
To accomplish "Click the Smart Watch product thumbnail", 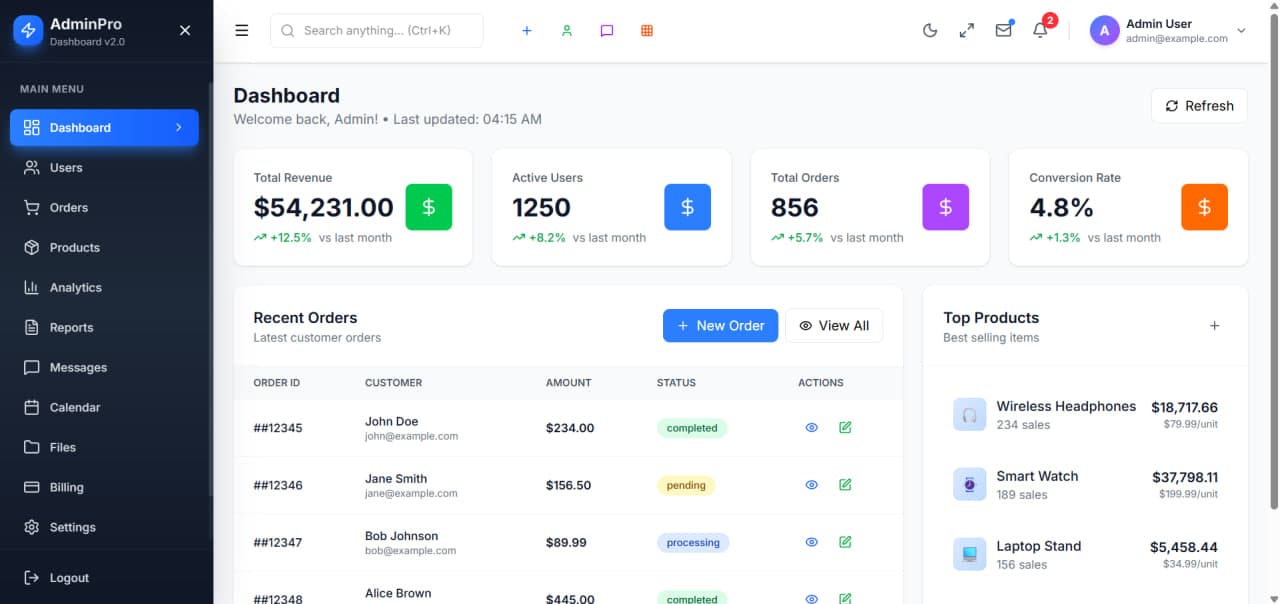I will pyautogui.click(x=970, y=484).
